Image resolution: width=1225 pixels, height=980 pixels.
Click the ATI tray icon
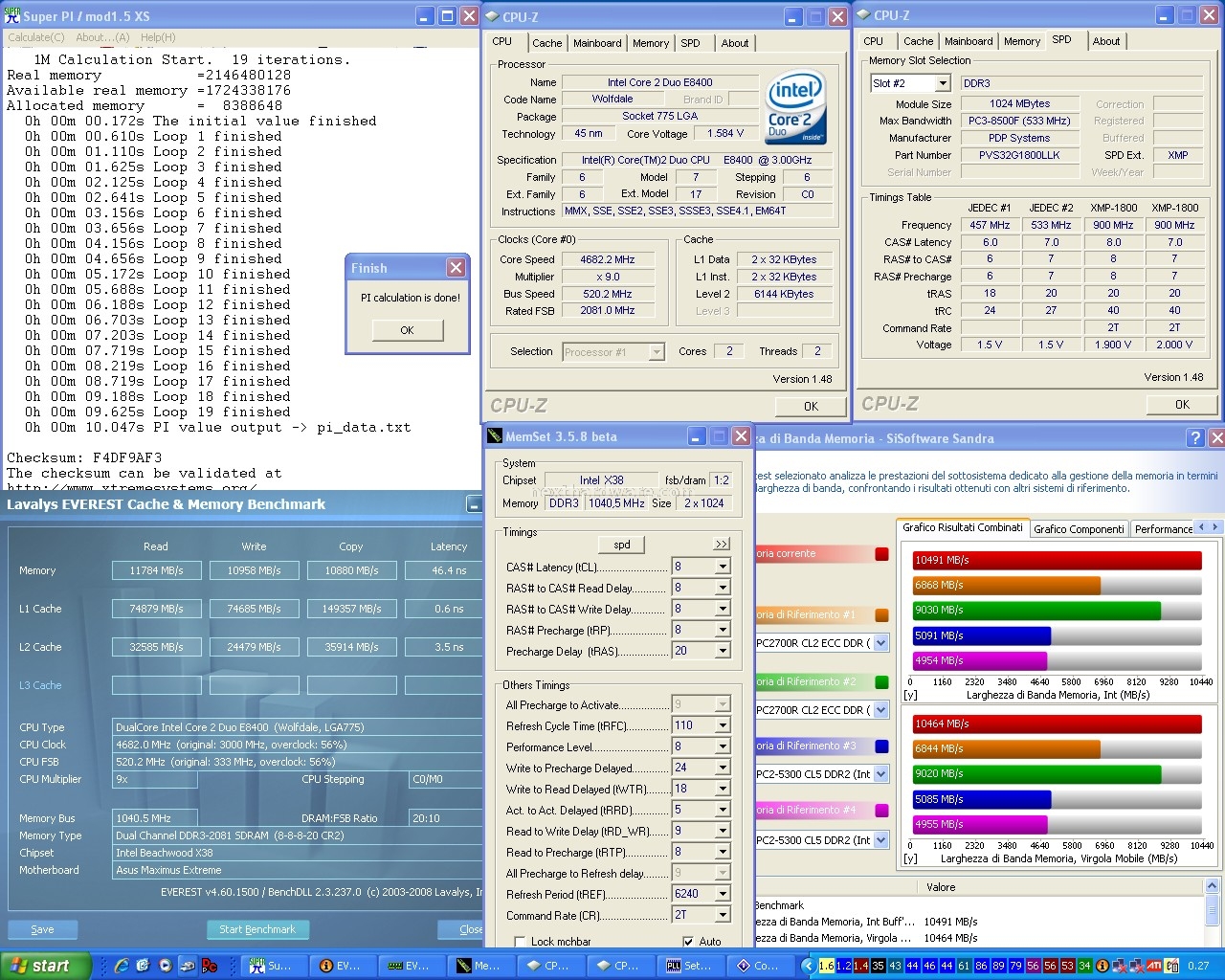1155,966
